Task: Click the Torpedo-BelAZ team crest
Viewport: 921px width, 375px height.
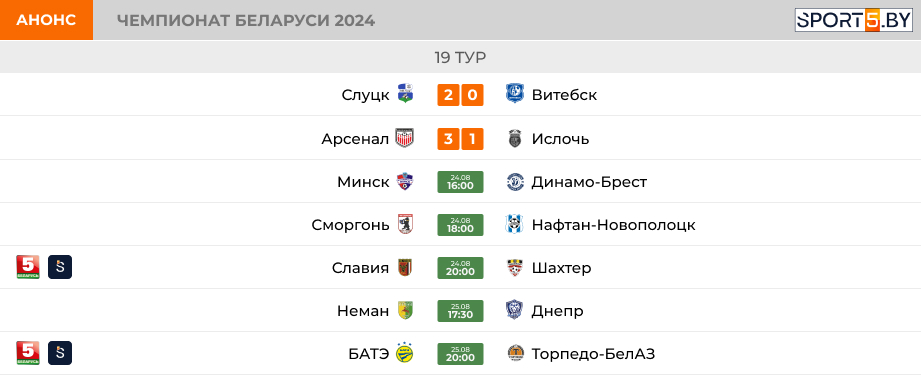Action: coord(515,353)
